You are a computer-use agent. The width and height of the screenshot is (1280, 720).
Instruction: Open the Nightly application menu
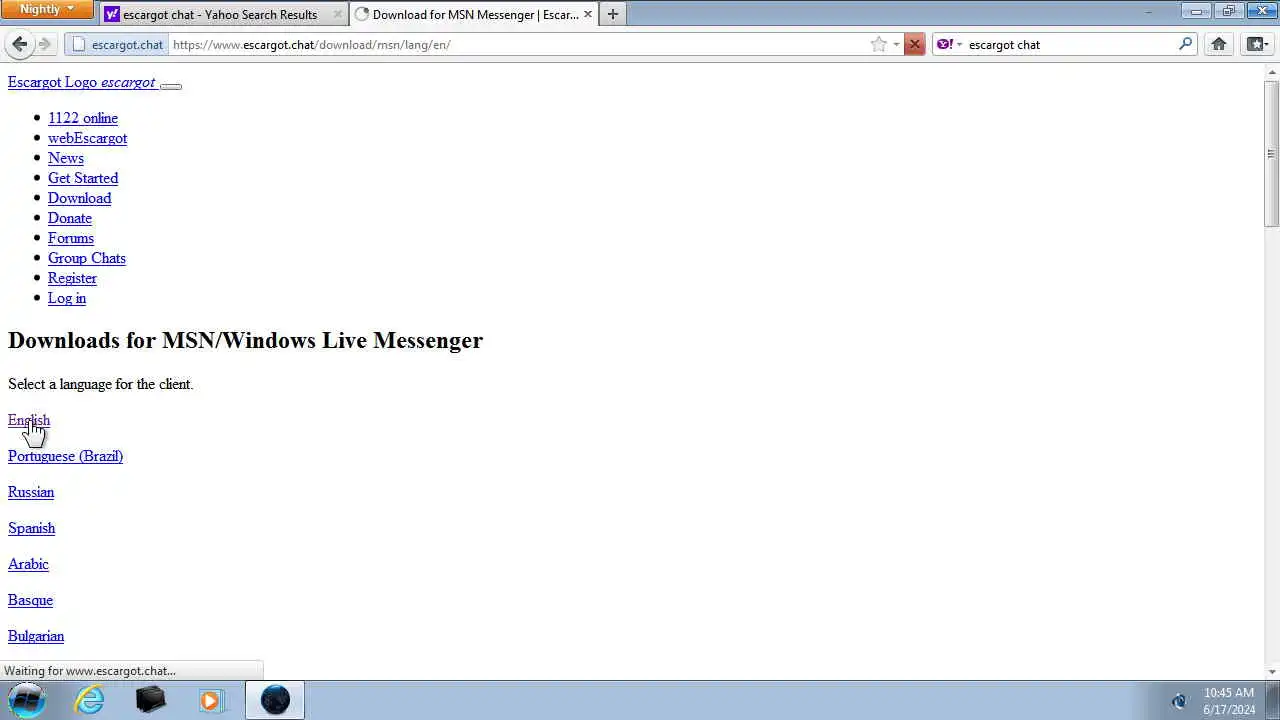pos(47,10)
